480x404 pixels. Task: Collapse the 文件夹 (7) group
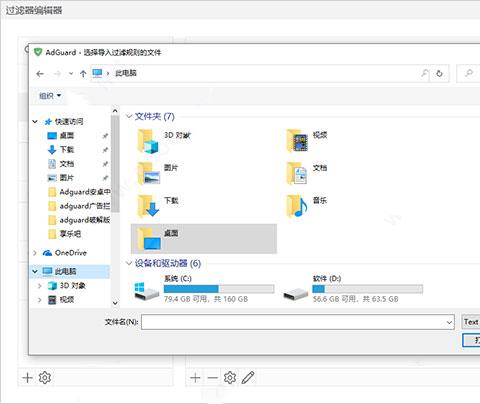coord(129,116)
